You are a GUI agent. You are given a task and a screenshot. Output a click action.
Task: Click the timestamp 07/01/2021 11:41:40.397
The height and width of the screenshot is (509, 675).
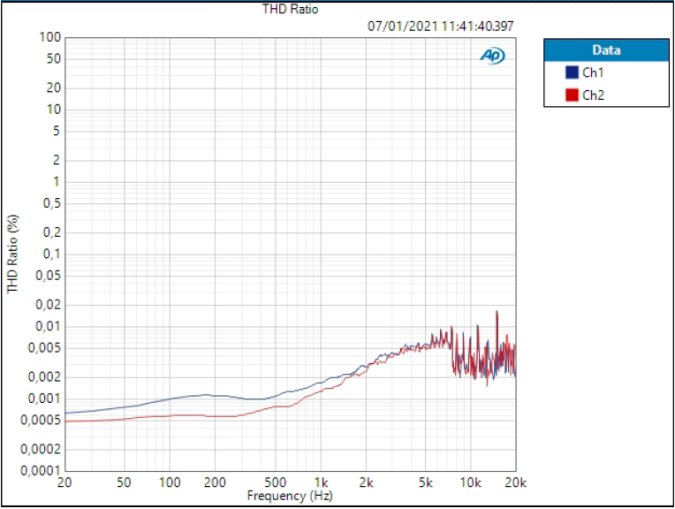[440, 26]
